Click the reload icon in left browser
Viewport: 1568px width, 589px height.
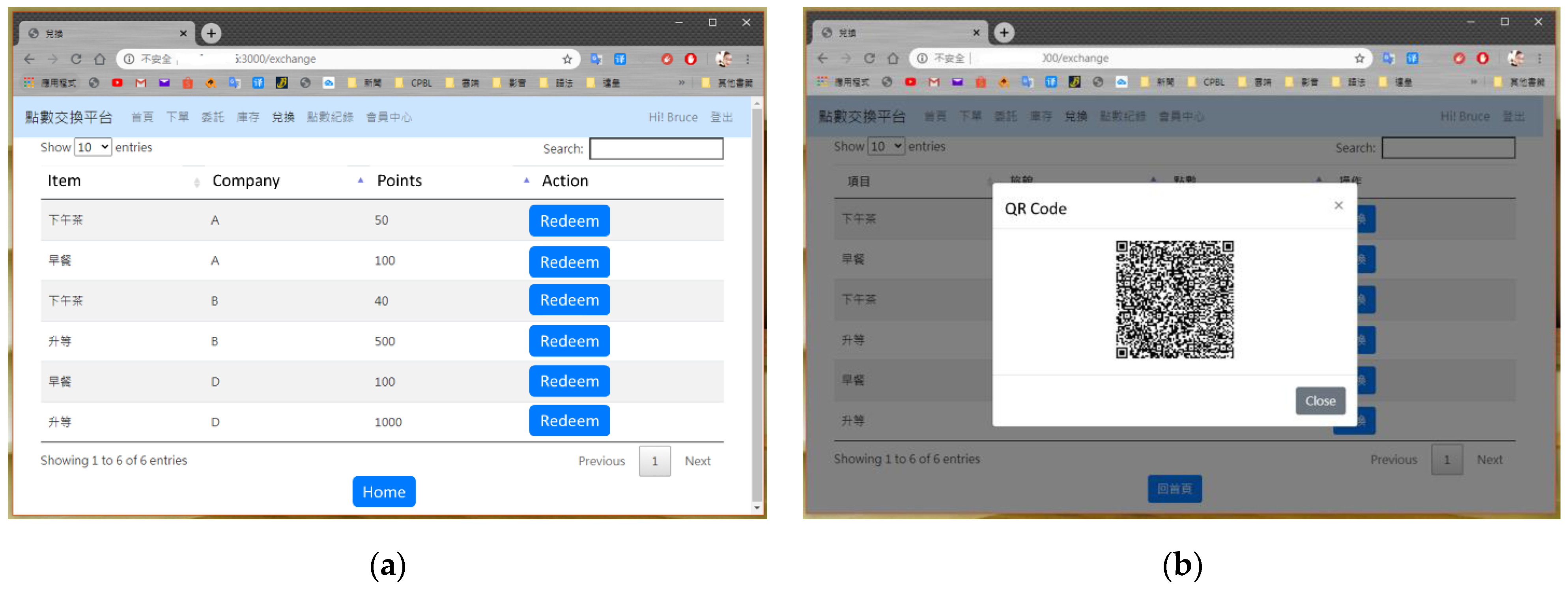click(x=76, y=59)
